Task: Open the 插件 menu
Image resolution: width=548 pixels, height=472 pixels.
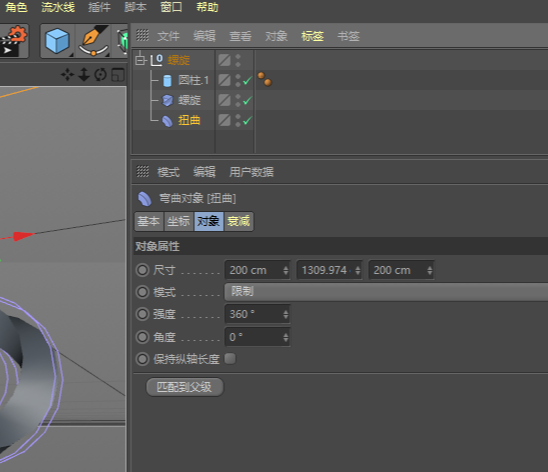Action: pyautogui.click(x=99, y=7)
